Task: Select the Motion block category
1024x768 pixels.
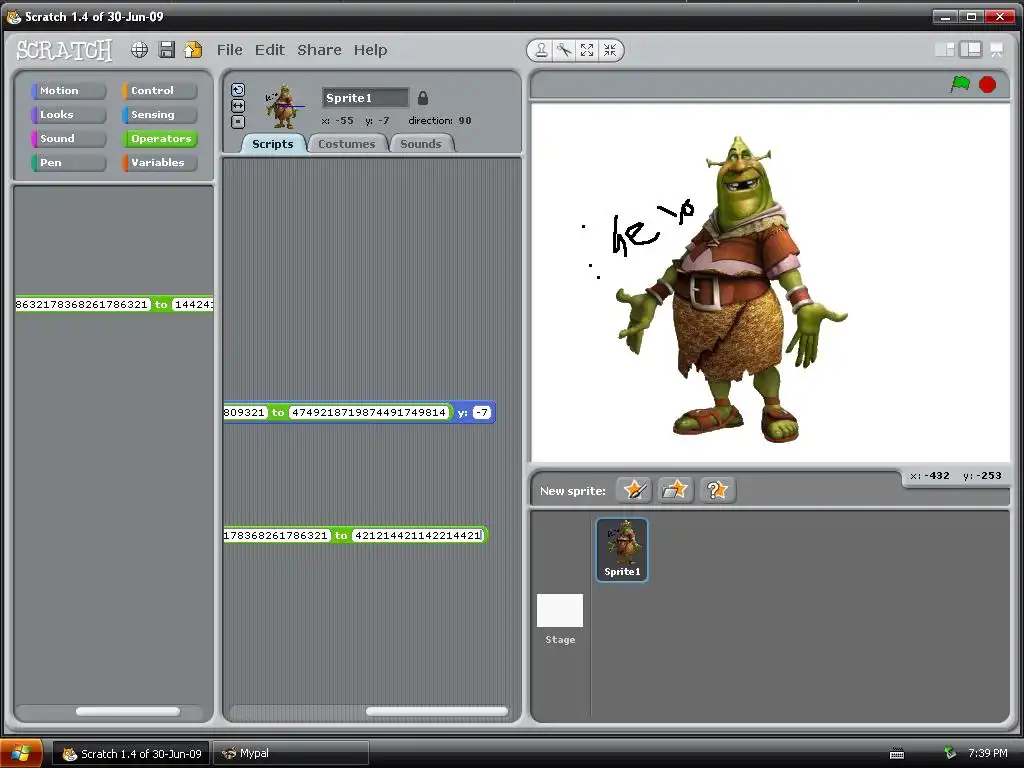Action: click(x=68, y=91)
